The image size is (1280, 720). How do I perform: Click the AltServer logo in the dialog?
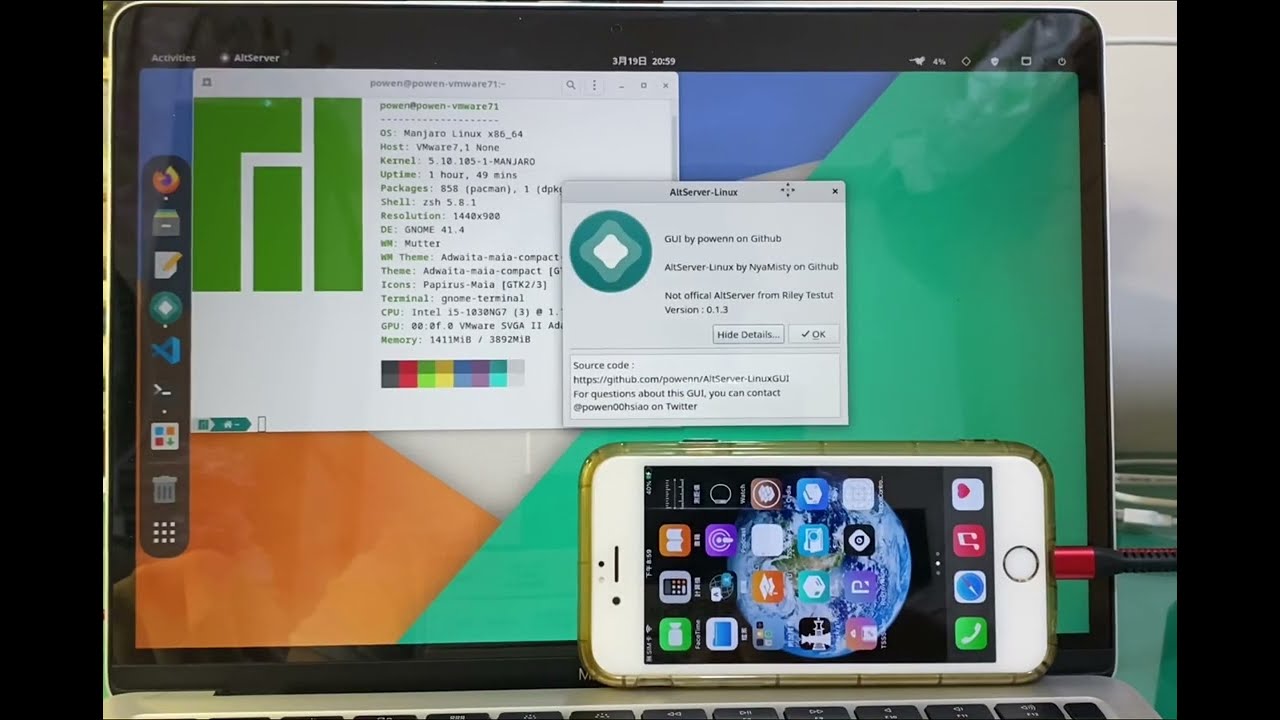pyautogui.click(x=611, y=251)
